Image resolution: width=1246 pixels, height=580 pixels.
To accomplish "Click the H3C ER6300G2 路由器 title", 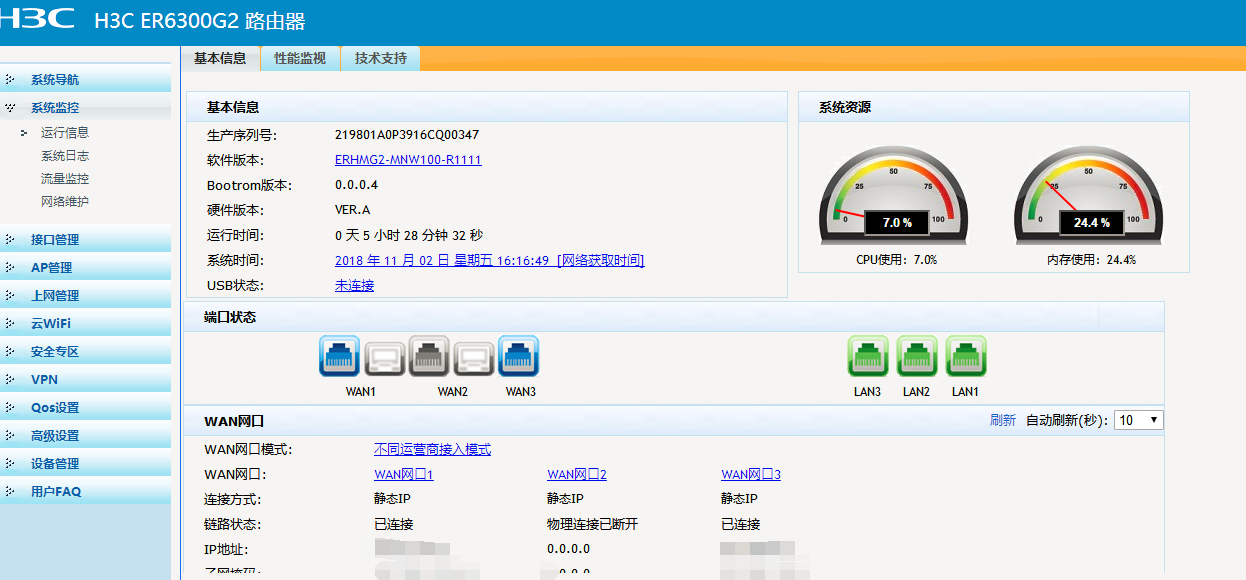I will pos(200,21).
